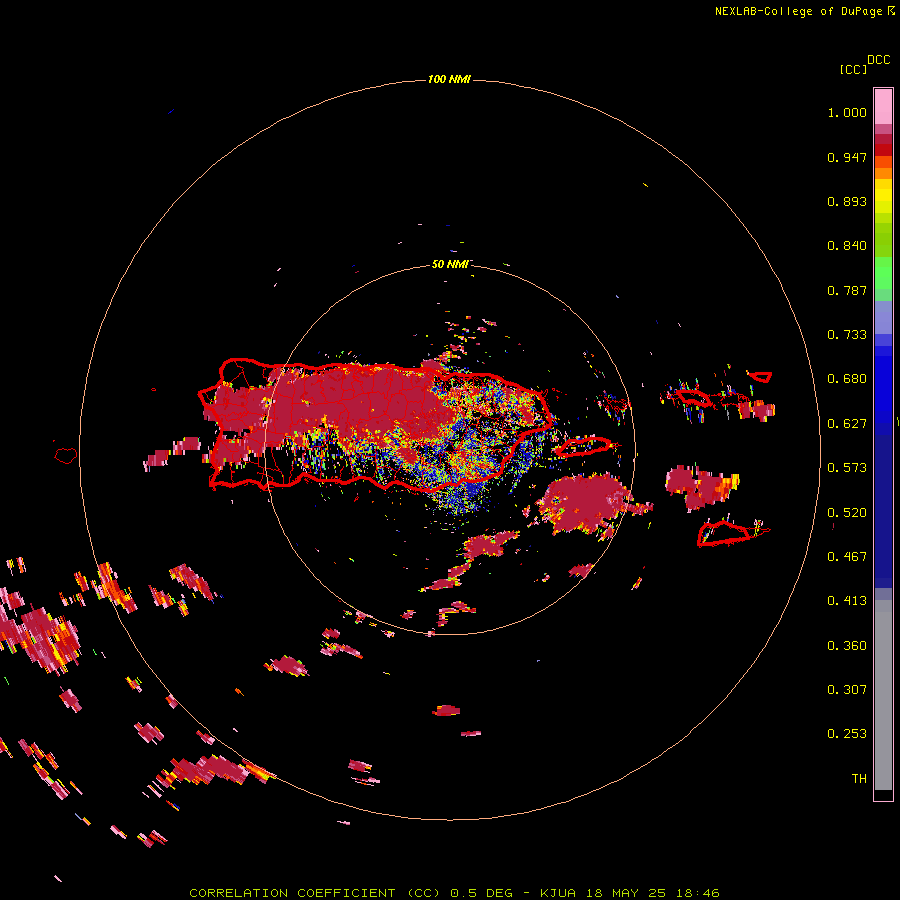Select the 0.893 scale value

pos(847,201)
